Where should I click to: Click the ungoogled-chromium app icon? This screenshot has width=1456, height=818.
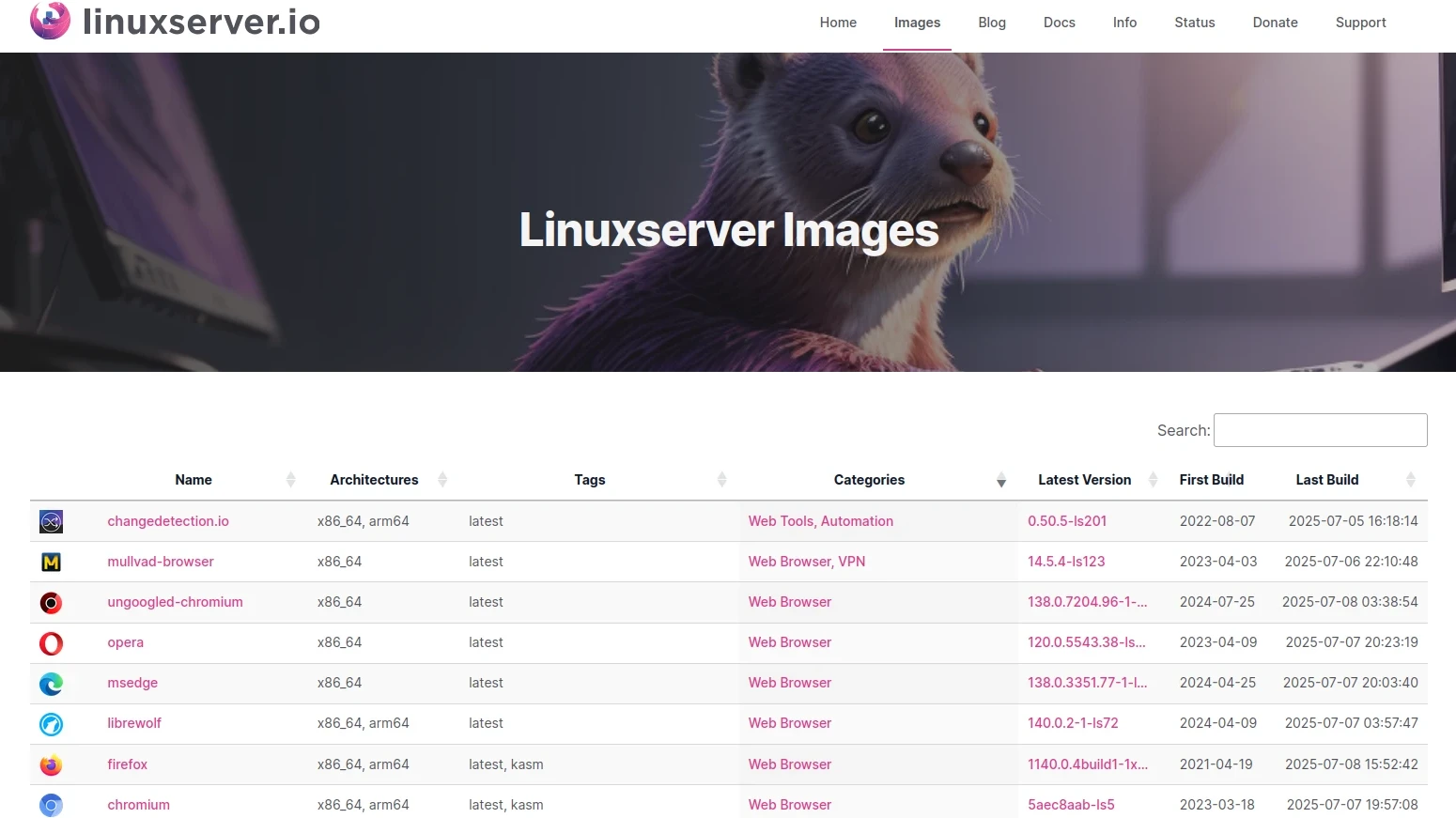pos(52,603)
